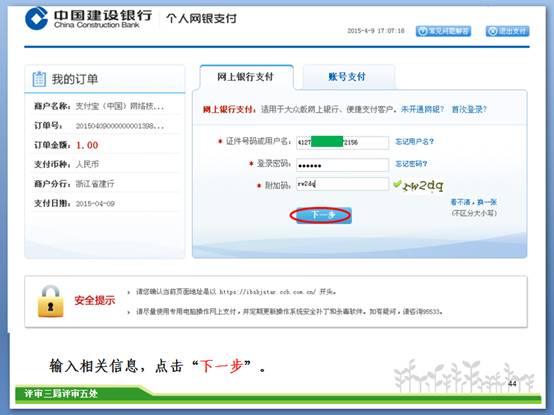Viewport: 554px width, 415px height.
Task: Open the 未开通网银? link
Action: point(422,109)
